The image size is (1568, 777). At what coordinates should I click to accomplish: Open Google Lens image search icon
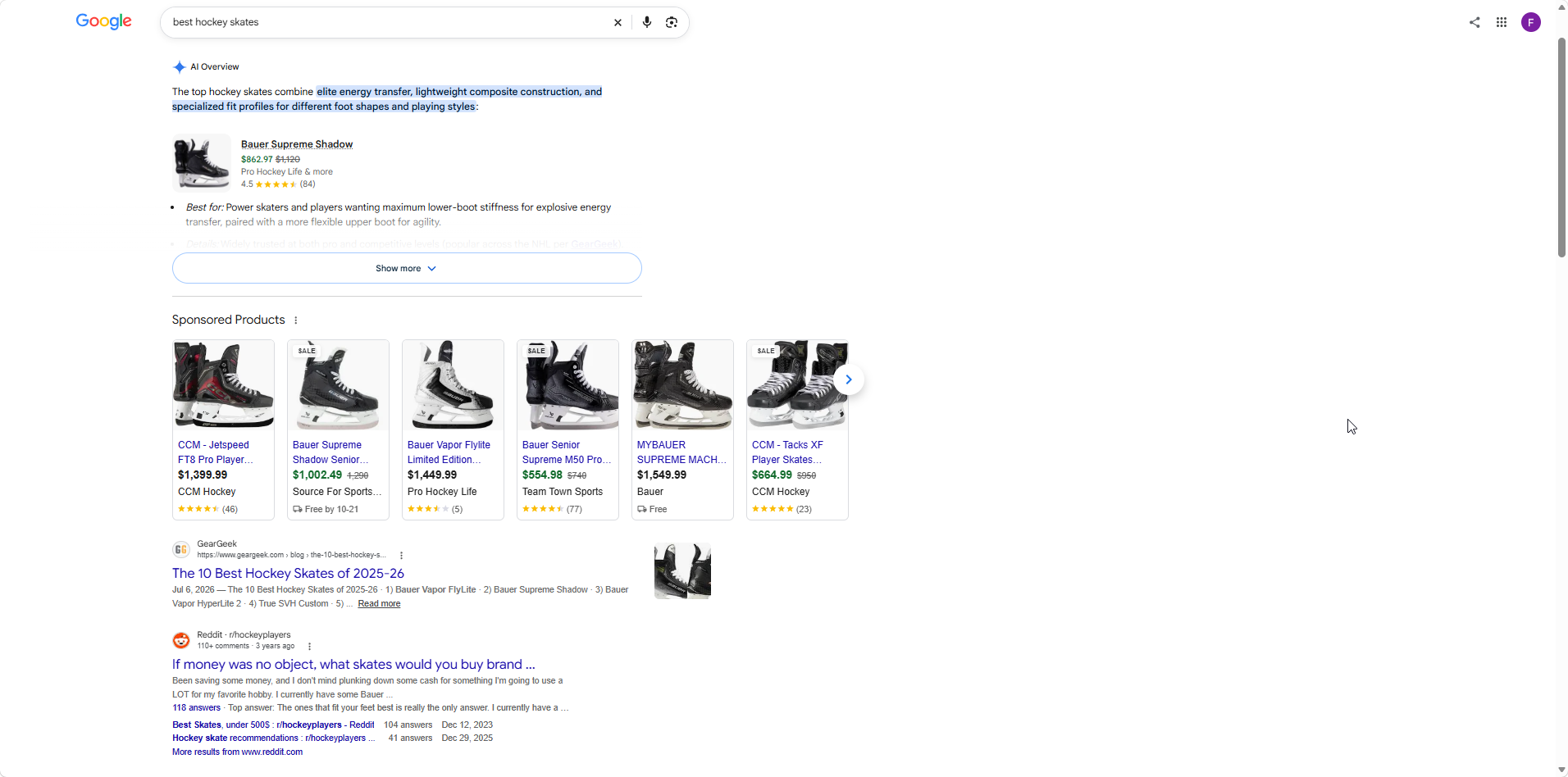coord(672,22)
